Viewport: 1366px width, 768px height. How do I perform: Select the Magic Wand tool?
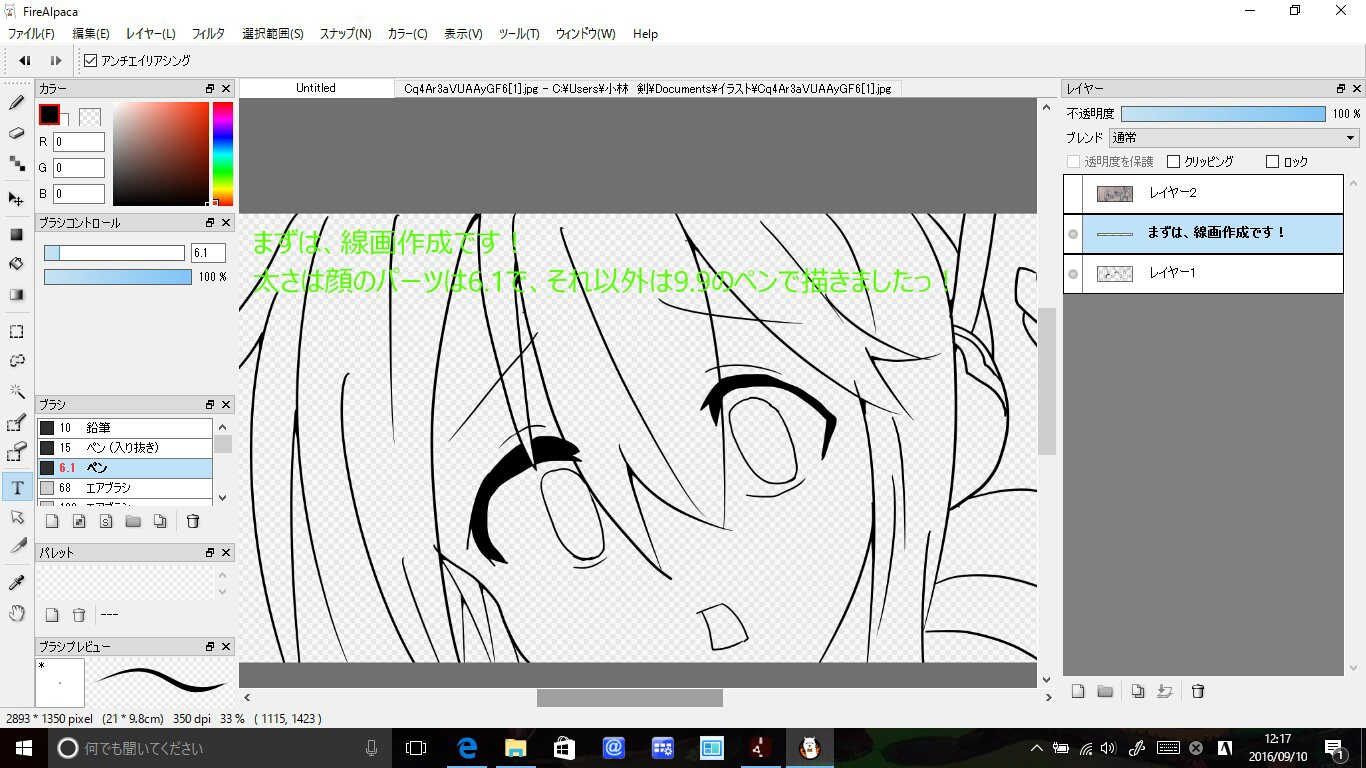(17, 391)
